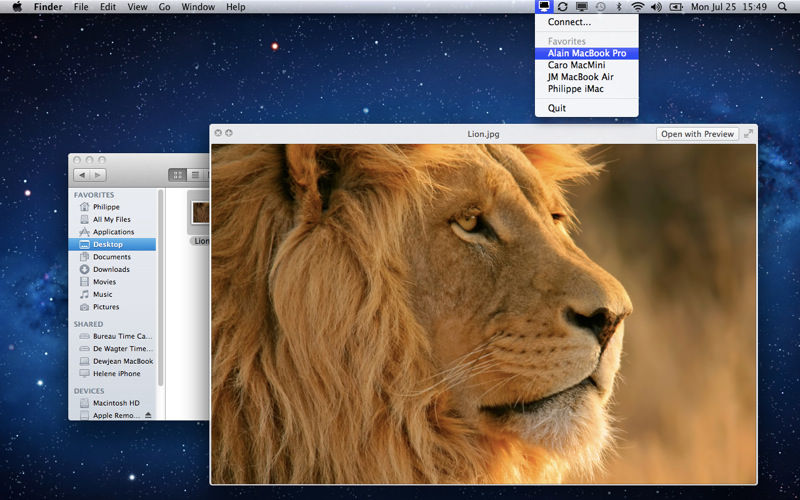Click the Bluetooth status icon
Screen dimensions: 800x500
click(619, 7)
